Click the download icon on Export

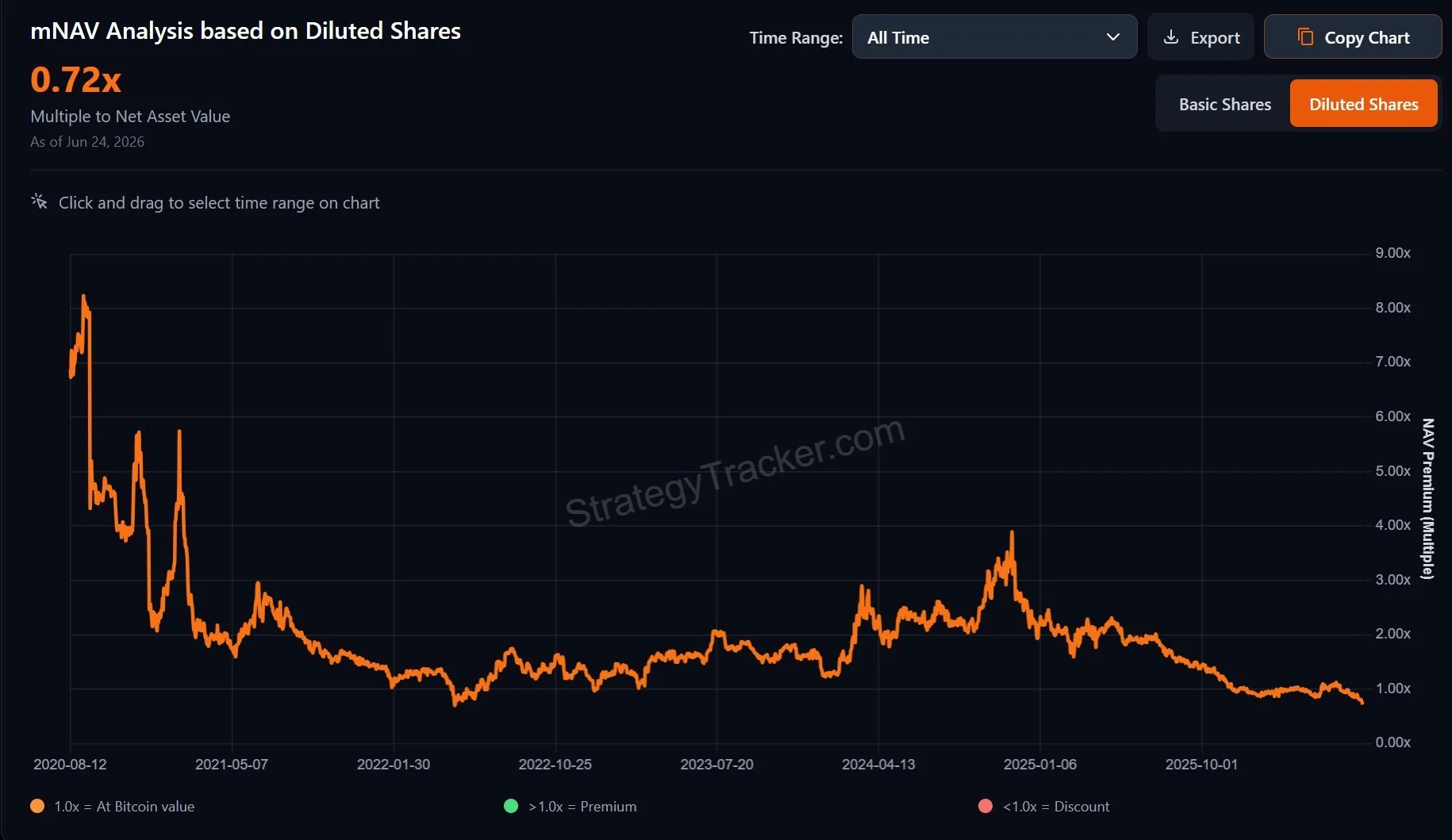(1170, 37)
